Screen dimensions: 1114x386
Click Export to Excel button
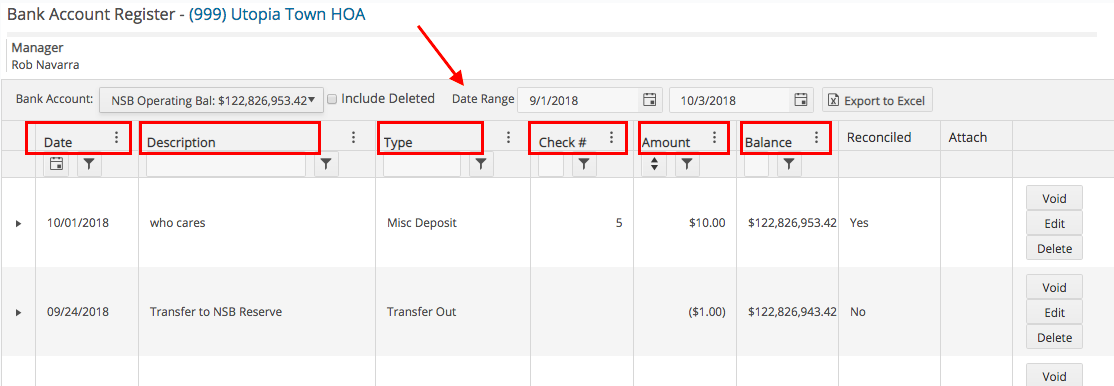click(877, 100)
